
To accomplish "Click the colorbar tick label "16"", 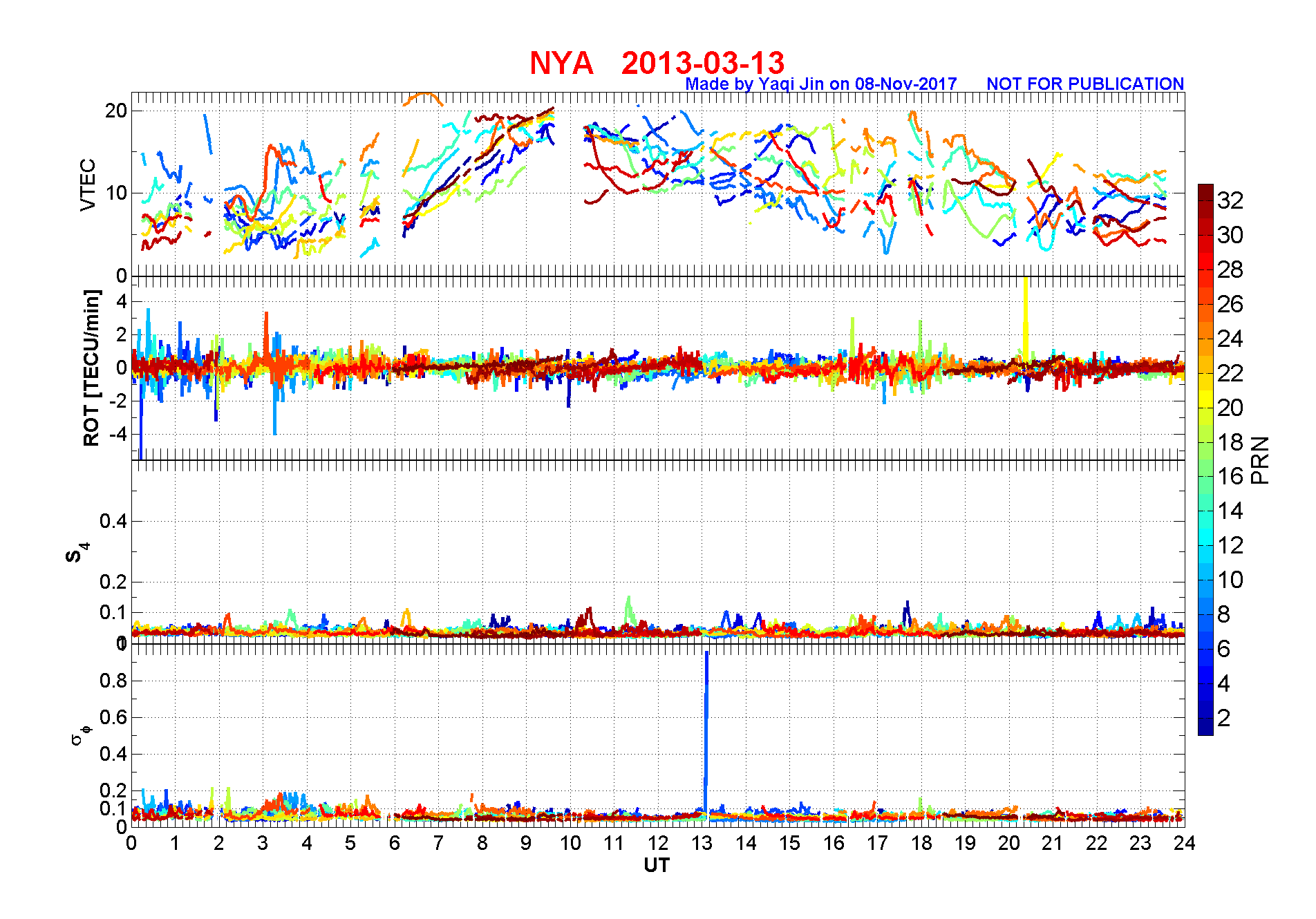I will [x=1230, y=476].
